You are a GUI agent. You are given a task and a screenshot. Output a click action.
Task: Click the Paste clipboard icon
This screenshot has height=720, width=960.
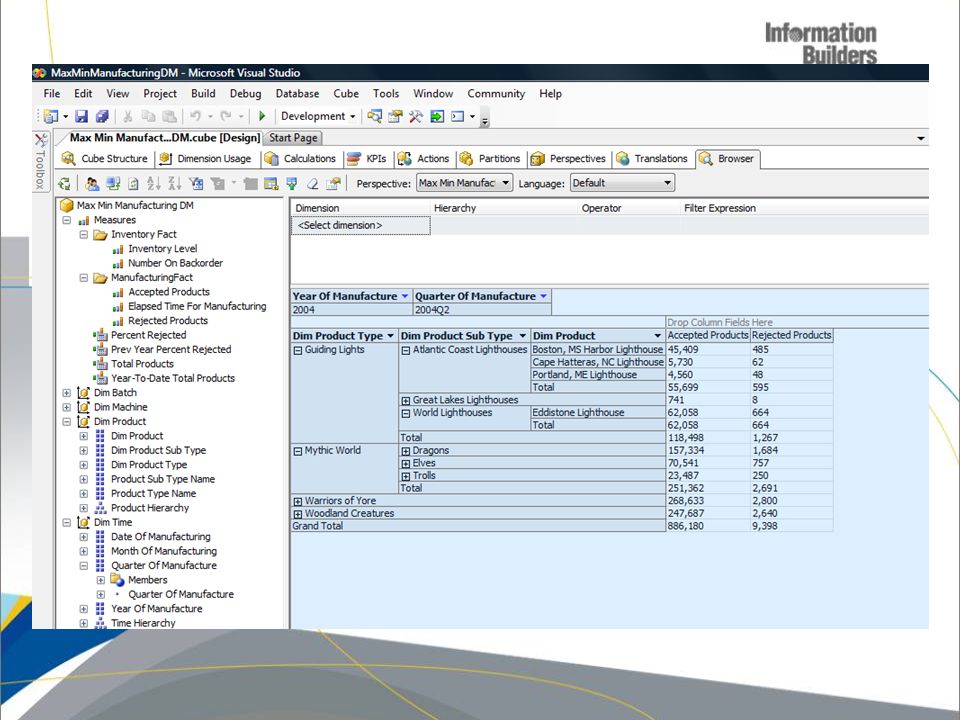[170, 116]
